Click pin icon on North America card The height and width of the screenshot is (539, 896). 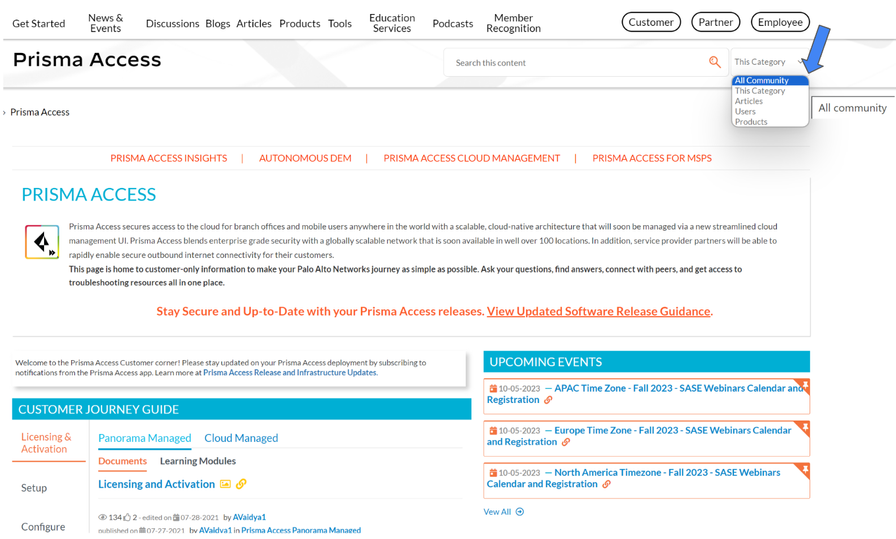(x=805, y=469)
